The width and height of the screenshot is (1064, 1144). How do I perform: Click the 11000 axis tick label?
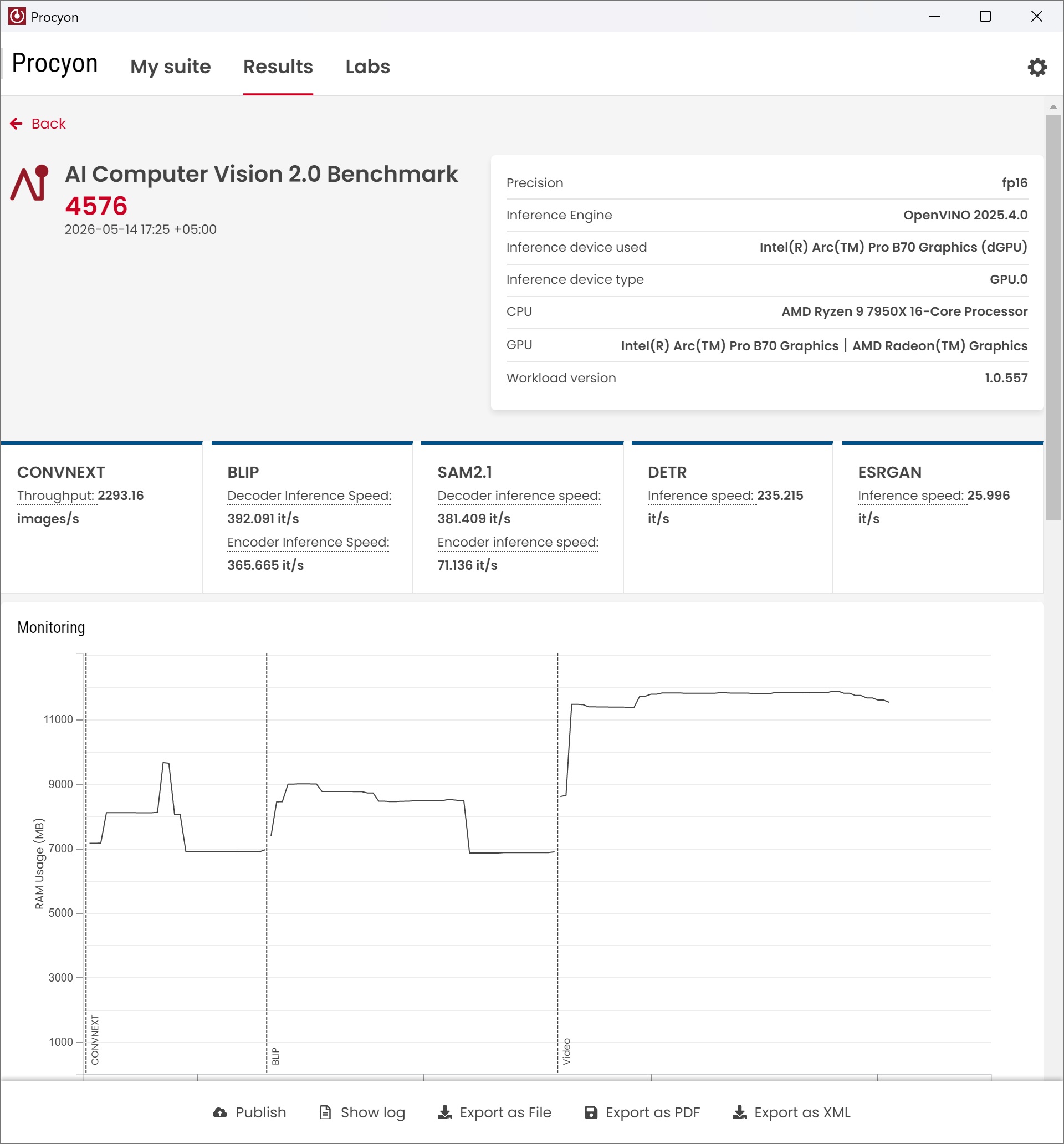coord(58,719)
